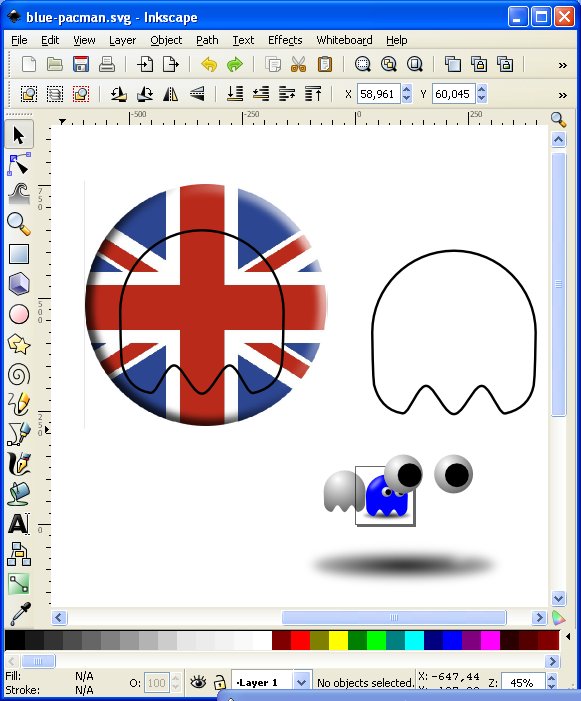
Task: Select all objects icon
Action: click(29, 94)
